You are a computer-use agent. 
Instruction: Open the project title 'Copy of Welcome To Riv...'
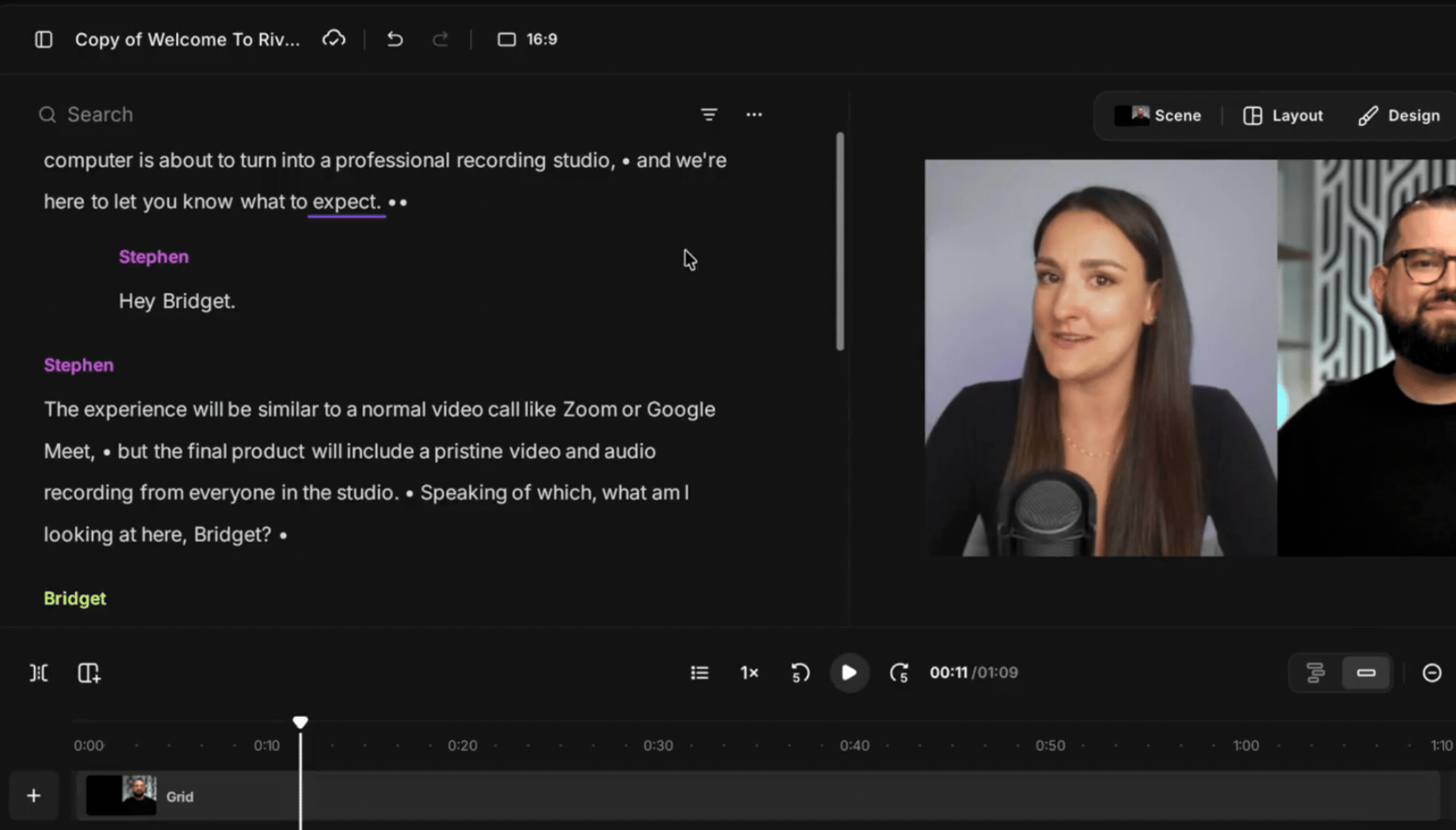pyautogui.click(x=187, y=40)
